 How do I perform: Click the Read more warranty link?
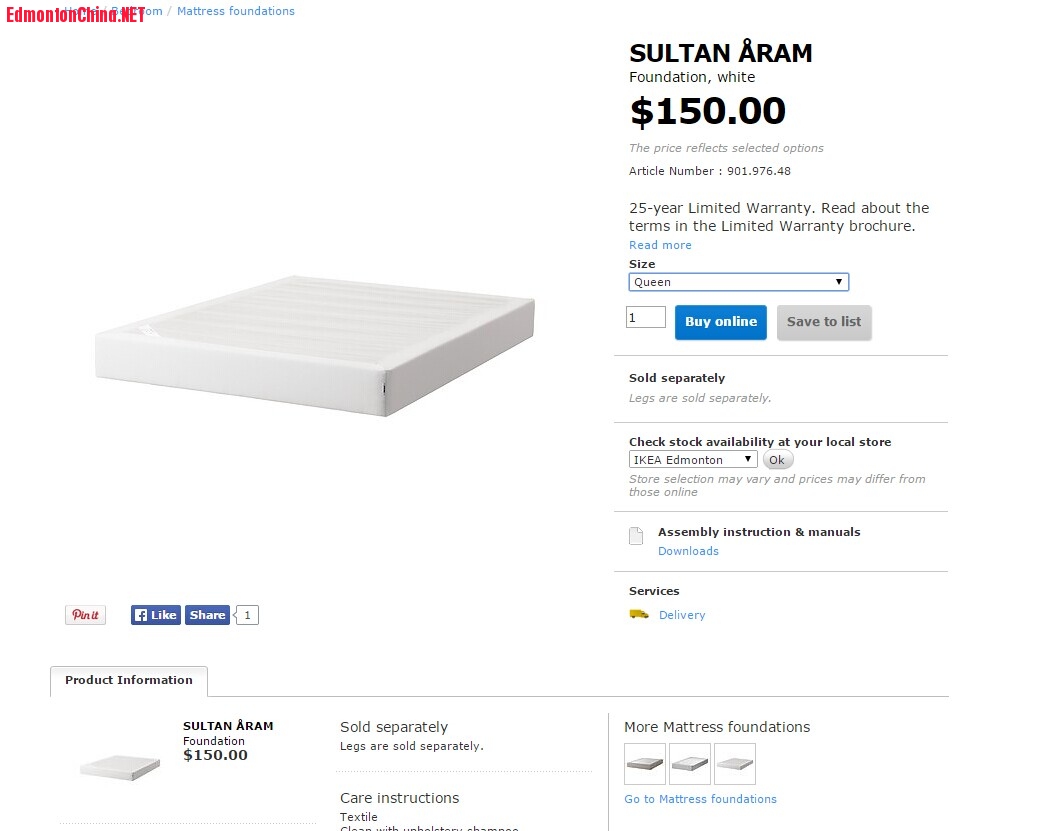pyautogui.click(x=660, y=245)
